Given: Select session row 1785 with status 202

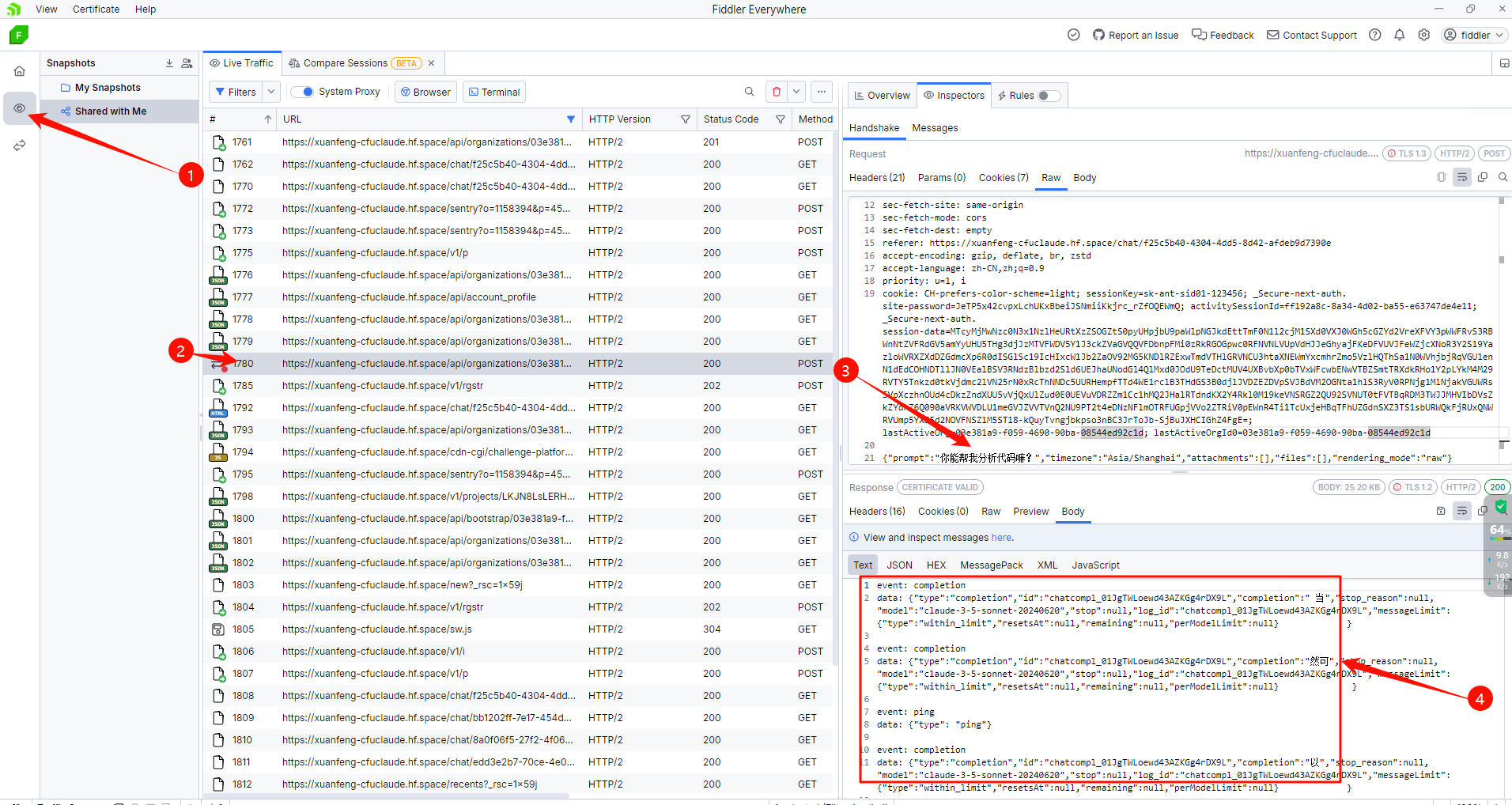Looking at the screenshot, I should 519,386.
